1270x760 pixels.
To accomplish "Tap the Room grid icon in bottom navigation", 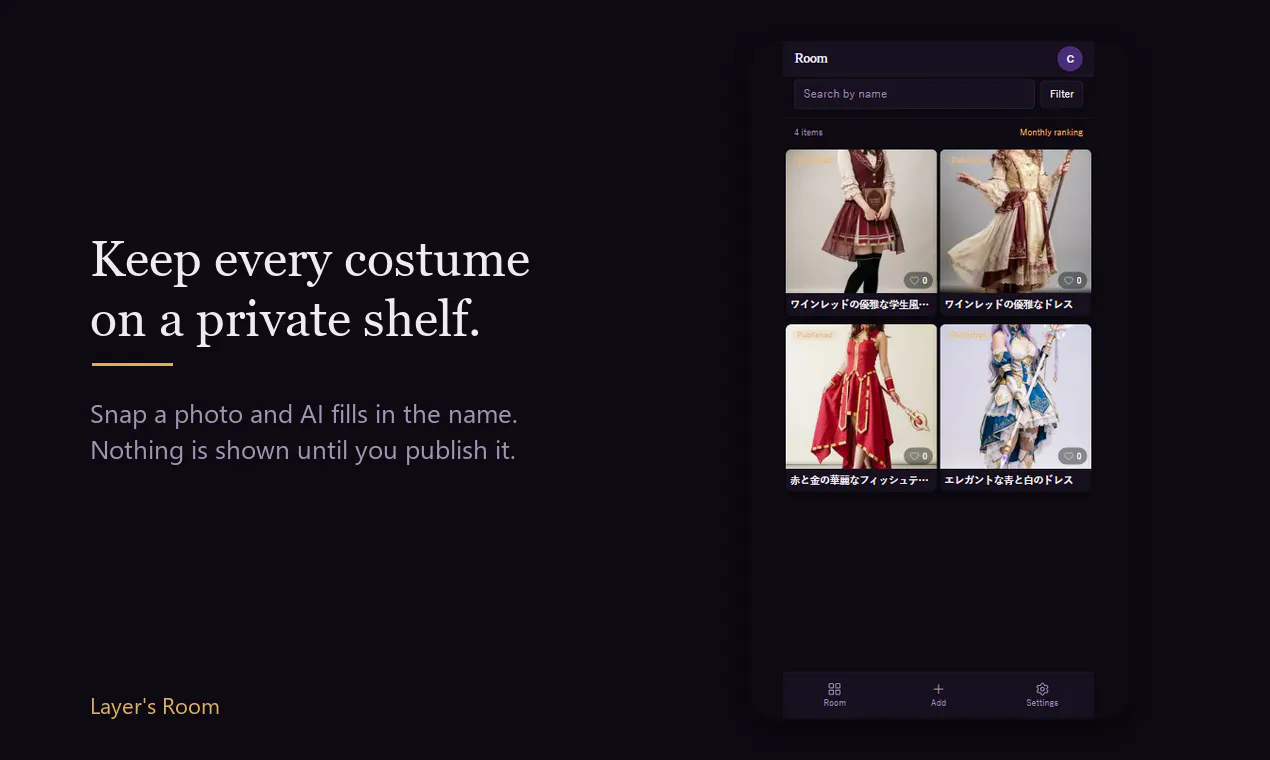I will [x=834, y=689].
